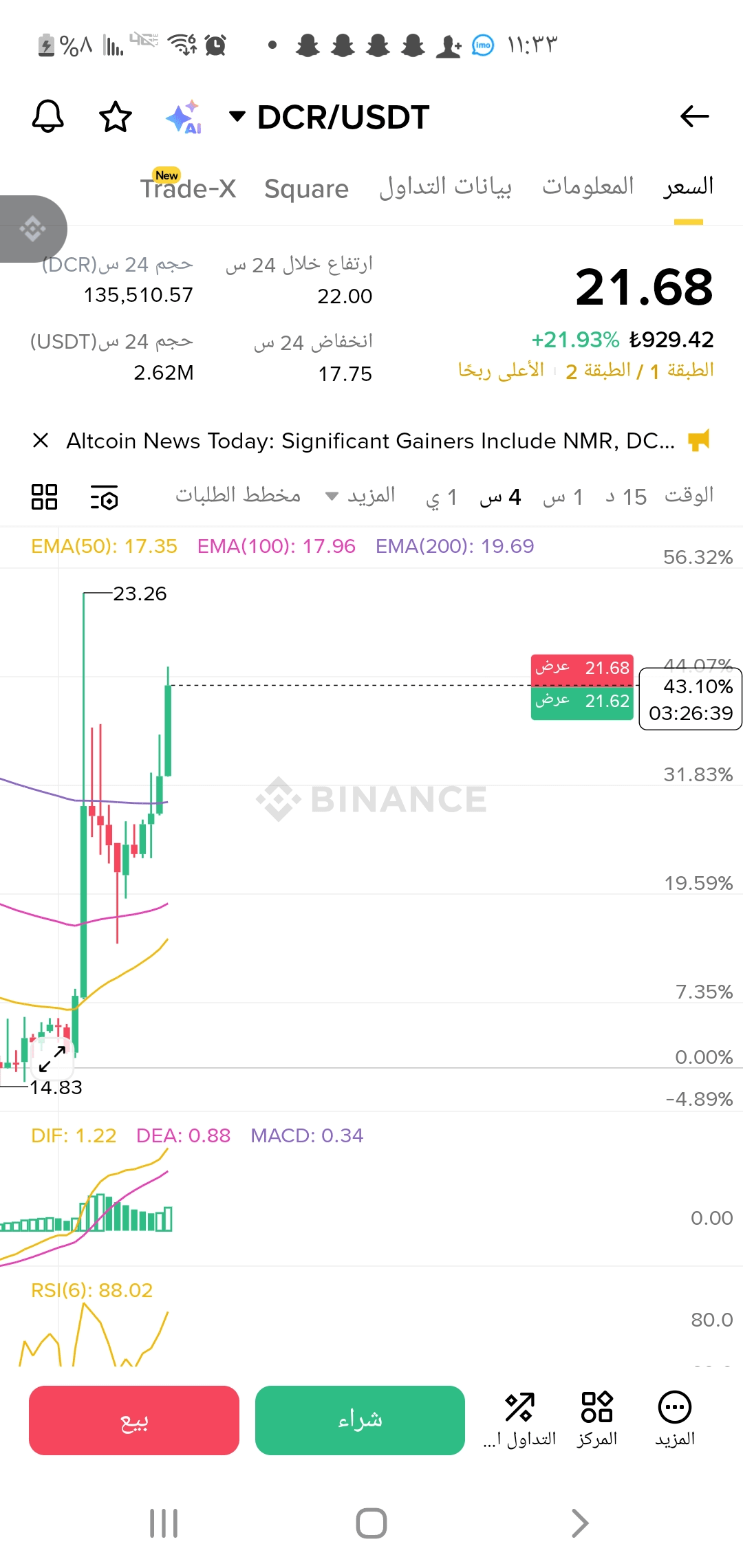743x1568 pixels.
Task: Open the الأعلى ربحًا top gainers link
Action: click(x=501, y=371)
